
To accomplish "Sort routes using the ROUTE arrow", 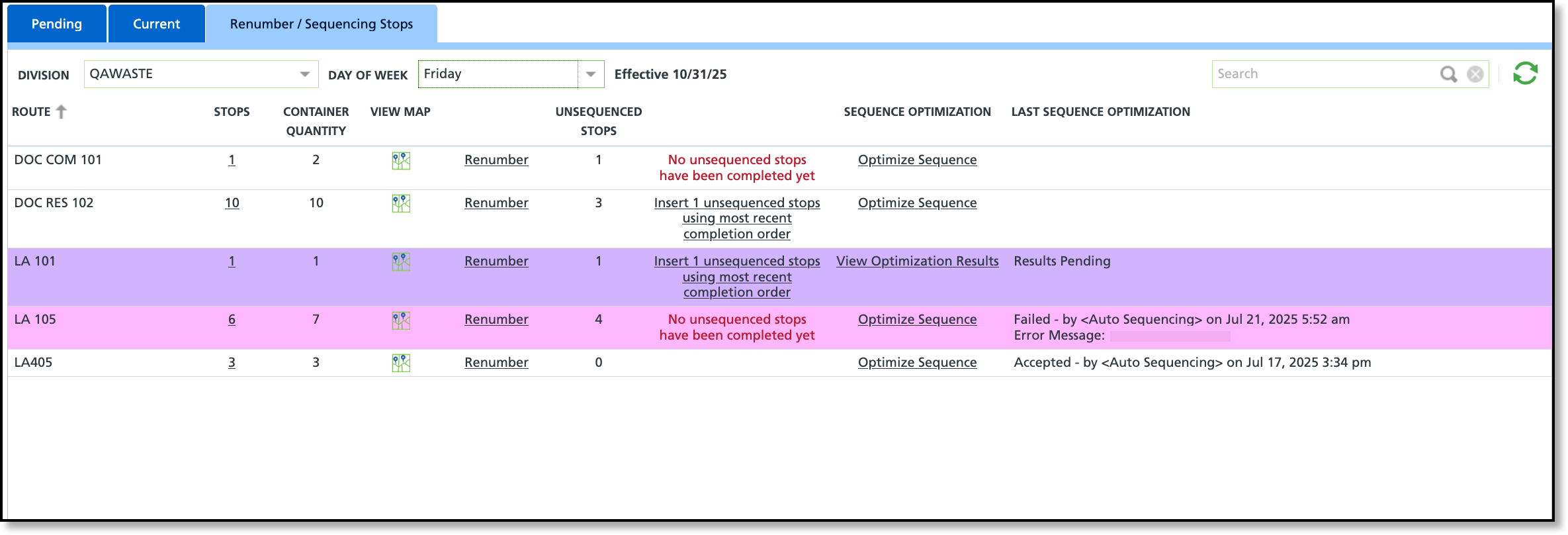I will [62, 112].
